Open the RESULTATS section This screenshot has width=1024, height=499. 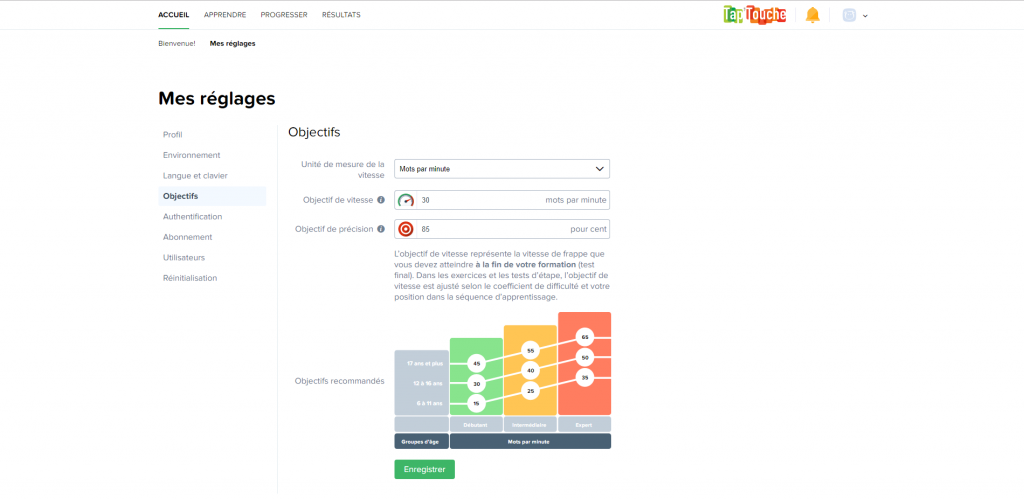click(x=341, y=15)
